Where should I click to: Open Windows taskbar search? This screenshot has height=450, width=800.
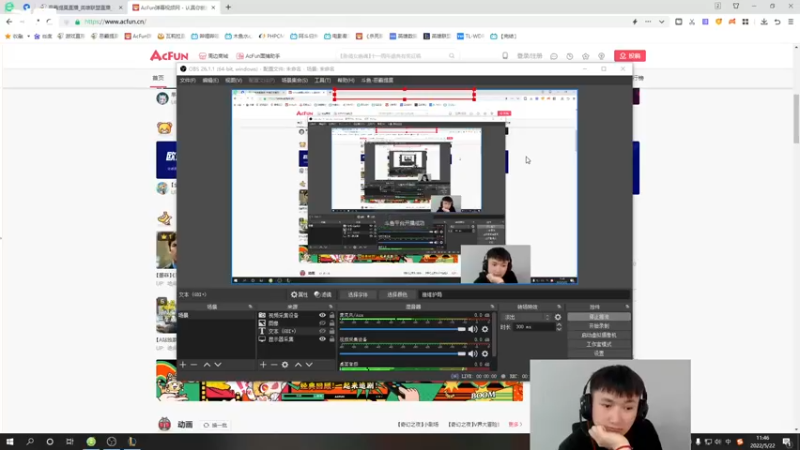coord(30,441)
